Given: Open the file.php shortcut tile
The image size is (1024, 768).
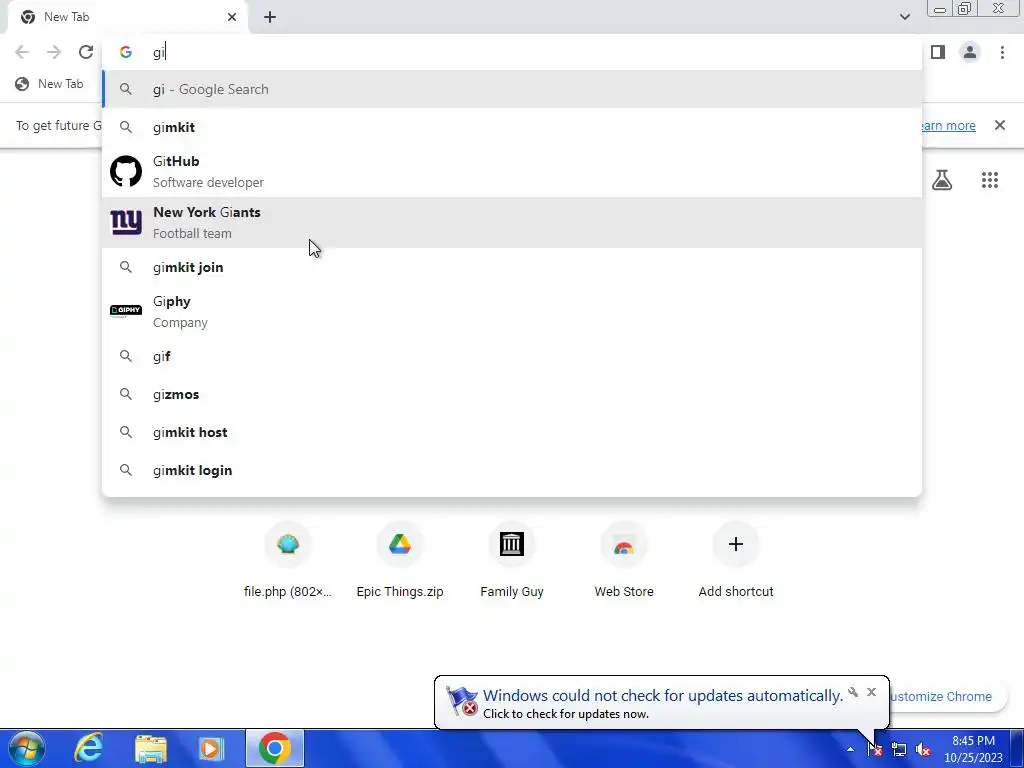Looking at the screenshot, I should [x=287, y=560].
